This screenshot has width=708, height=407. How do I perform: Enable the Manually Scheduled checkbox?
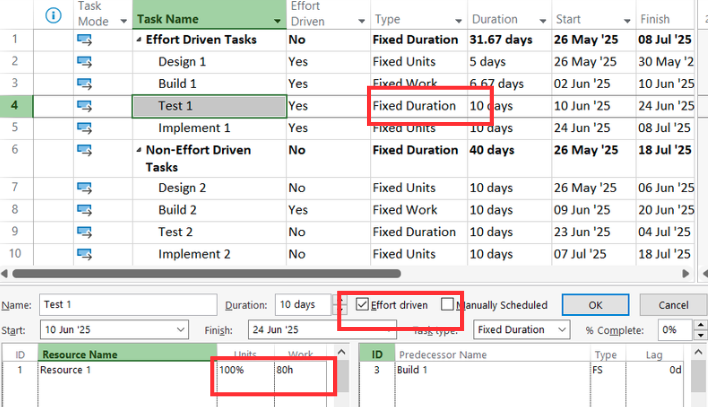(447, 304)
